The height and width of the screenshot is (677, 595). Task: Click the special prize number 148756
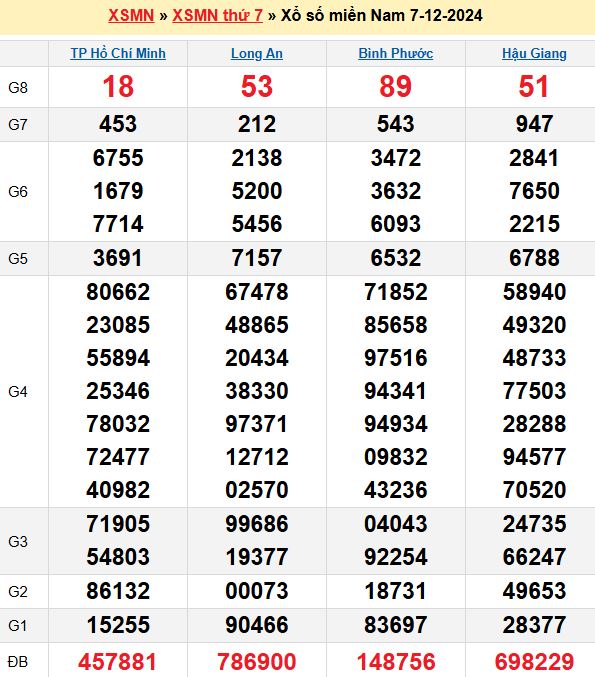tap(396, 662)
